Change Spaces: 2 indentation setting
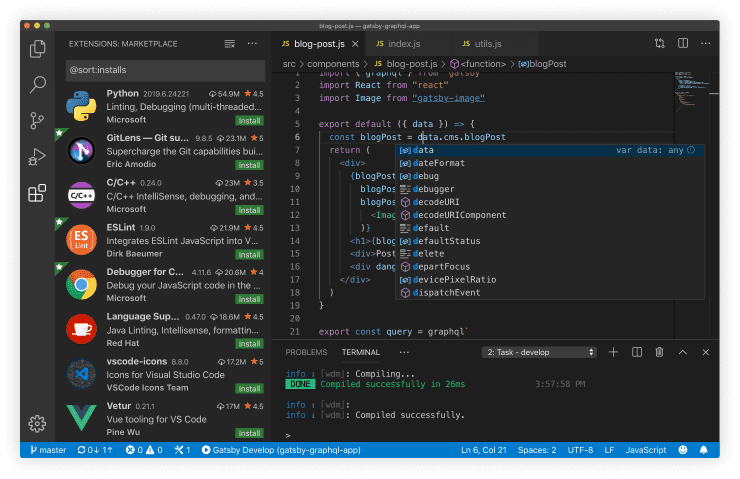 [537, 450]
